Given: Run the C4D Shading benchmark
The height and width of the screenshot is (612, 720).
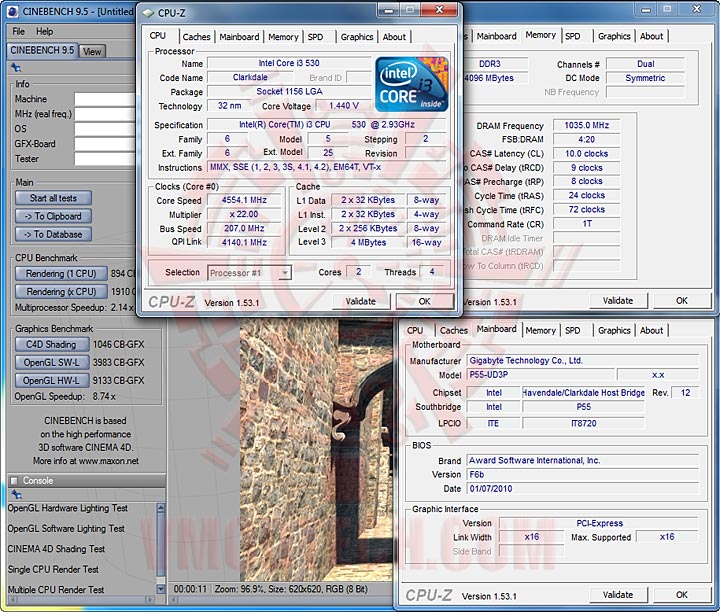Looking at the screenshot, I should pyautogui.click(x=51, y=344).
